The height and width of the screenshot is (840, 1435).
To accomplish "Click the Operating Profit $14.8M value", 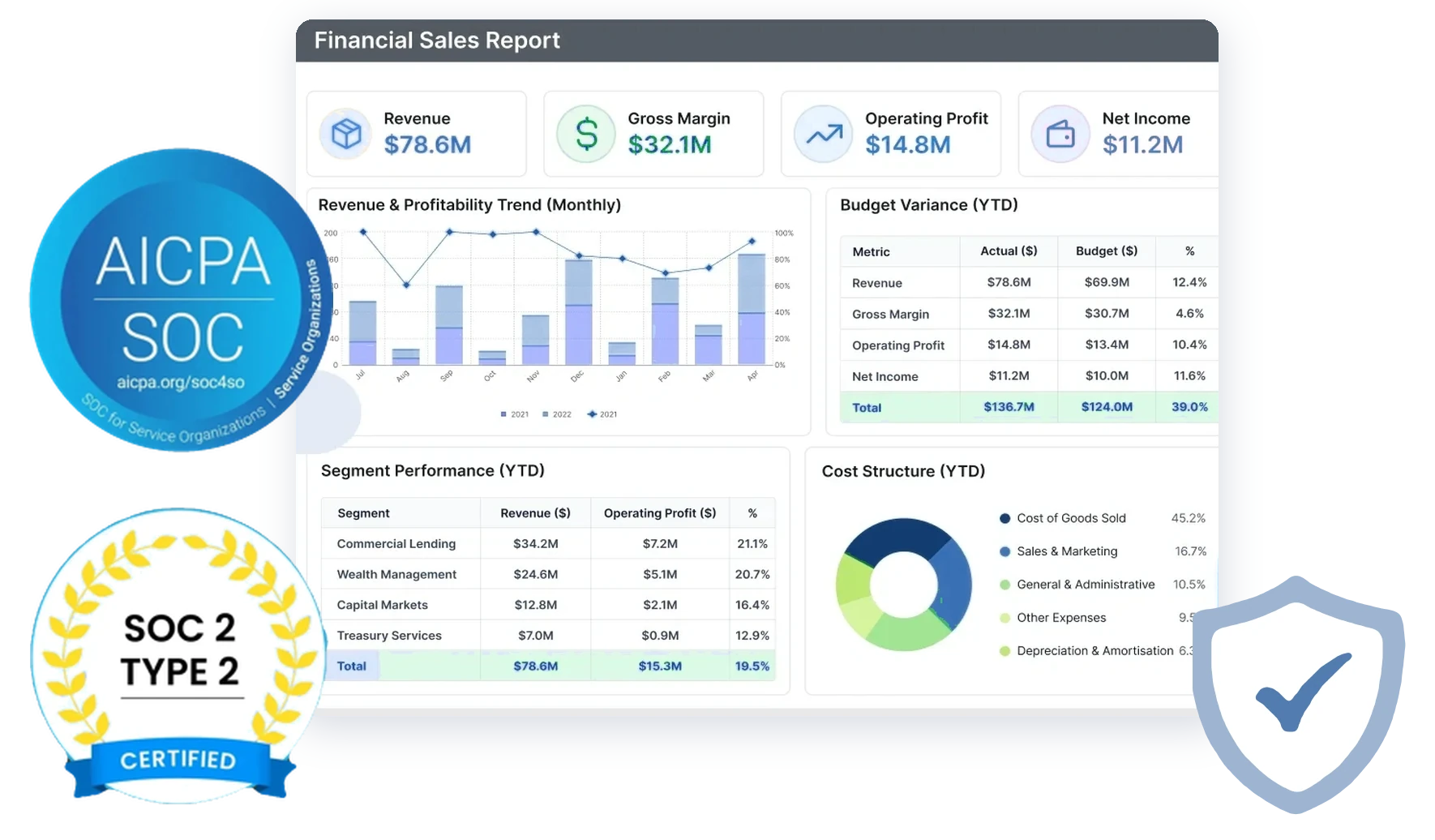I will pos(908,145).
